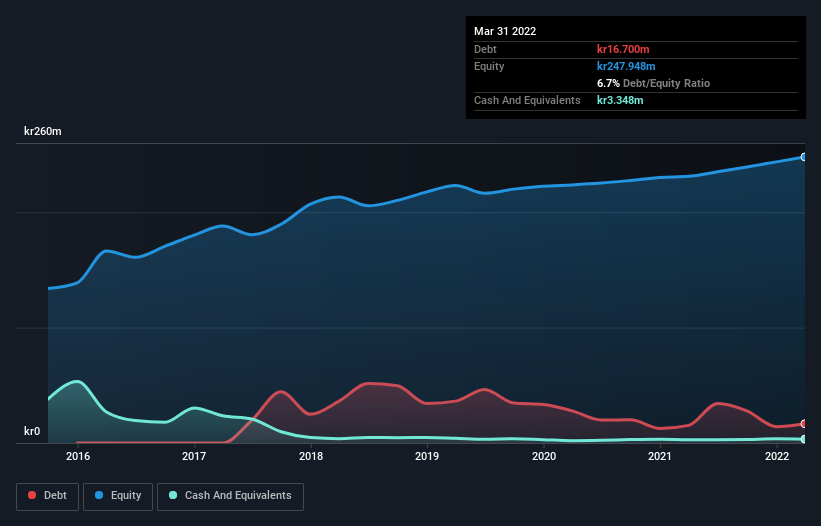Click the 2022 x-axis label
This screenshot has height=526, width=821.
[777, 456]
